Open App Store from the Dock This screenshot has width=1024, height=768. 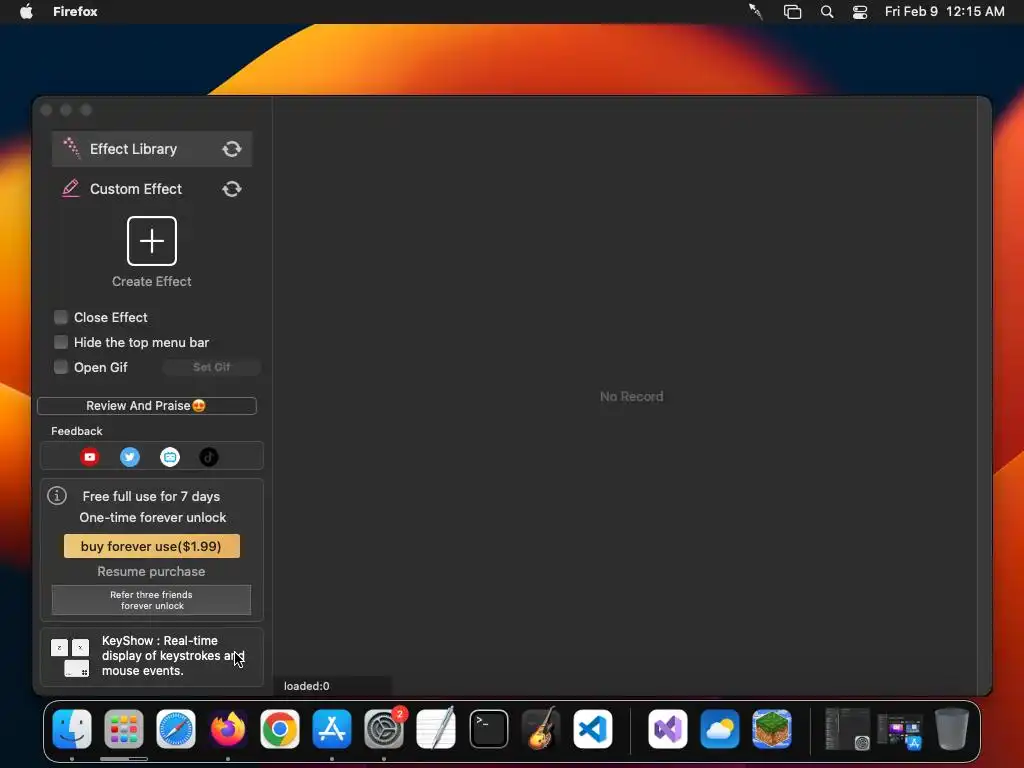coord(332,729)
